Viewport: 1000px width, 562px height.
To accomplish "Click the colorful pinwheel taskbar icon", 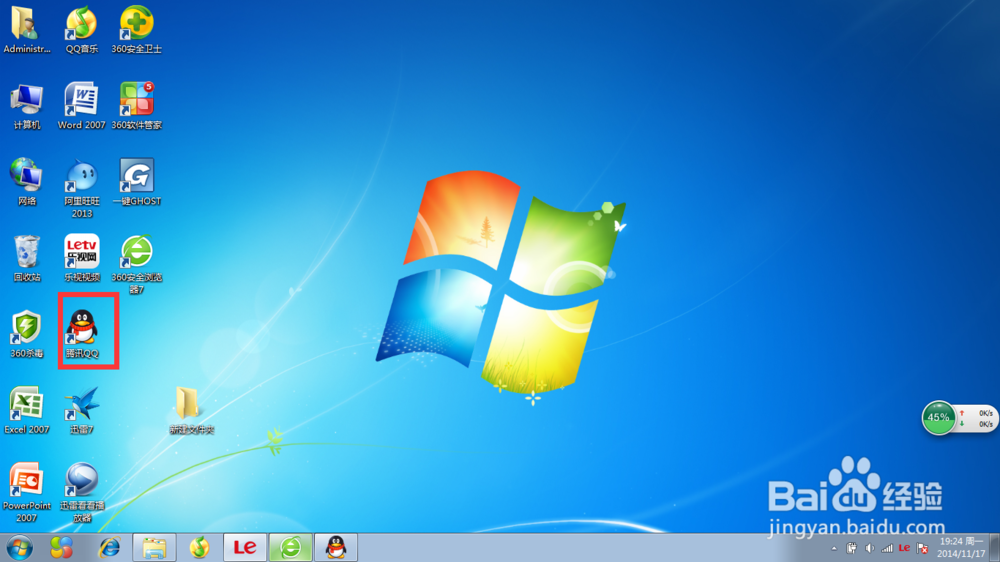I will click(62, 547).
